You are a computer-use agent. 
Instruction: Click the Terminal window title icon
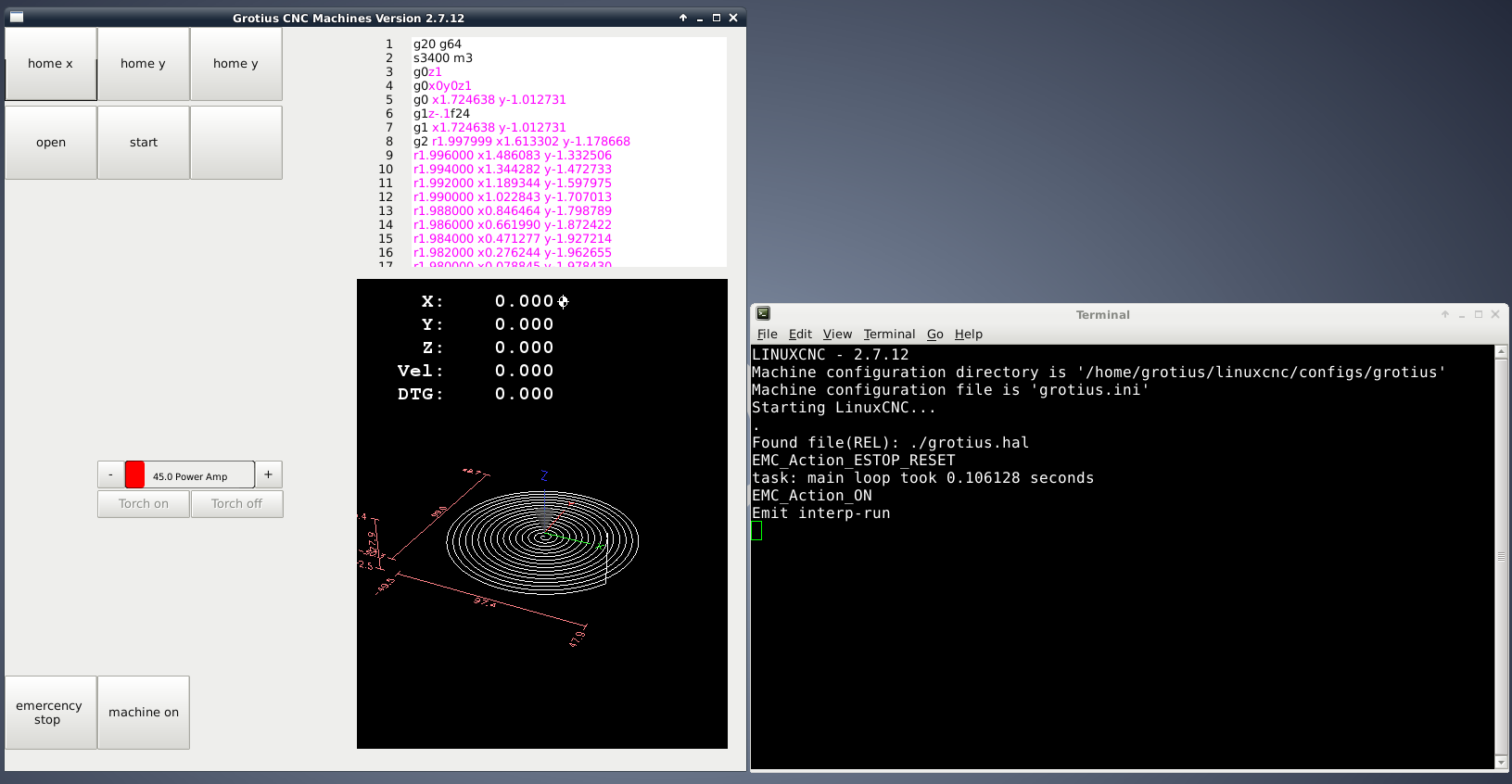763,314
